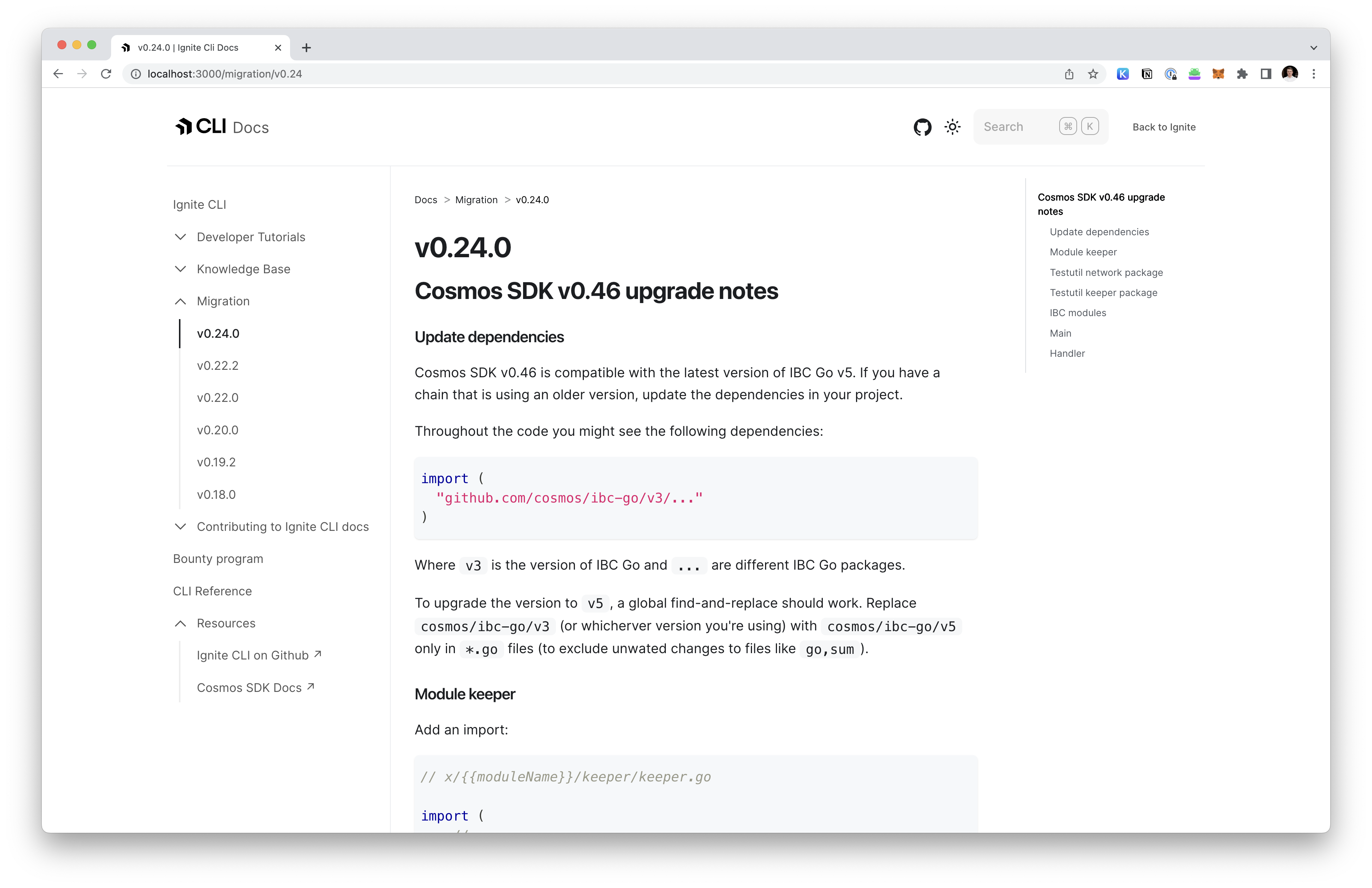Reload the page
1372x888 pixels.
106,74
